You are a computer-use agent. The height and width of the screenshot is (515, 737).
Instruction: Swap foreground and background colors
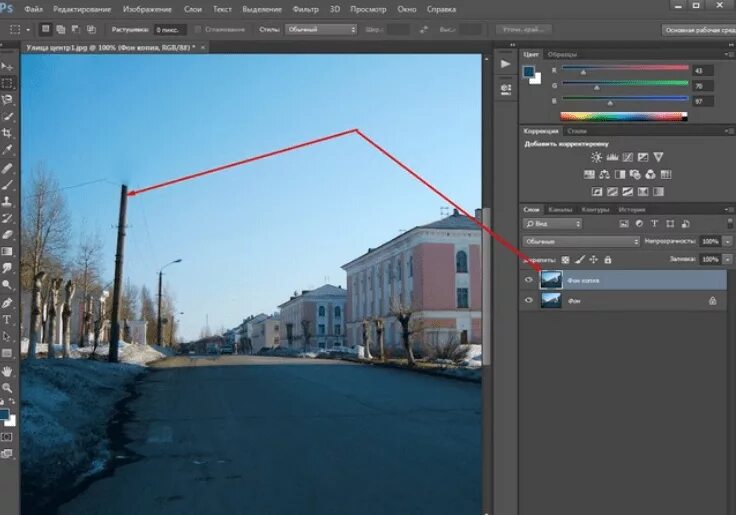click(x=11, y=402)
